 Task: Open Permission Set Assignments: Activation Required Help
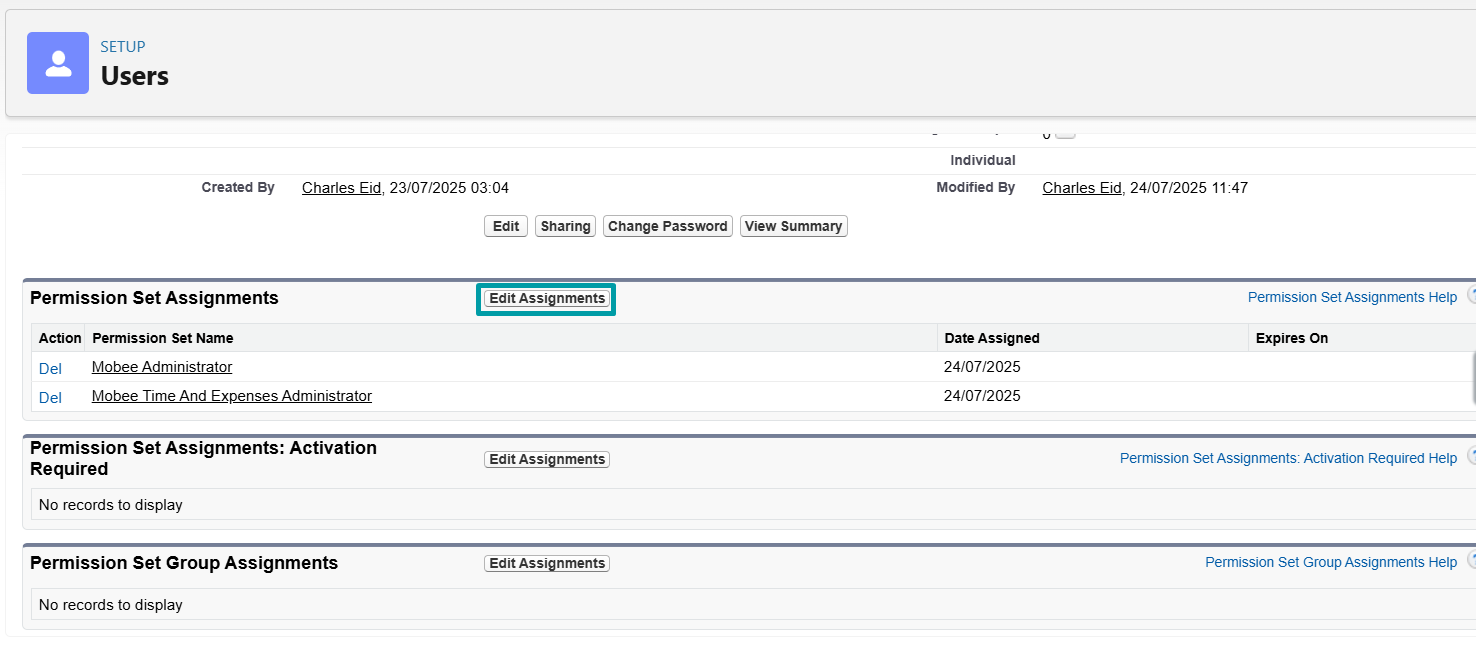point(1288,458)
